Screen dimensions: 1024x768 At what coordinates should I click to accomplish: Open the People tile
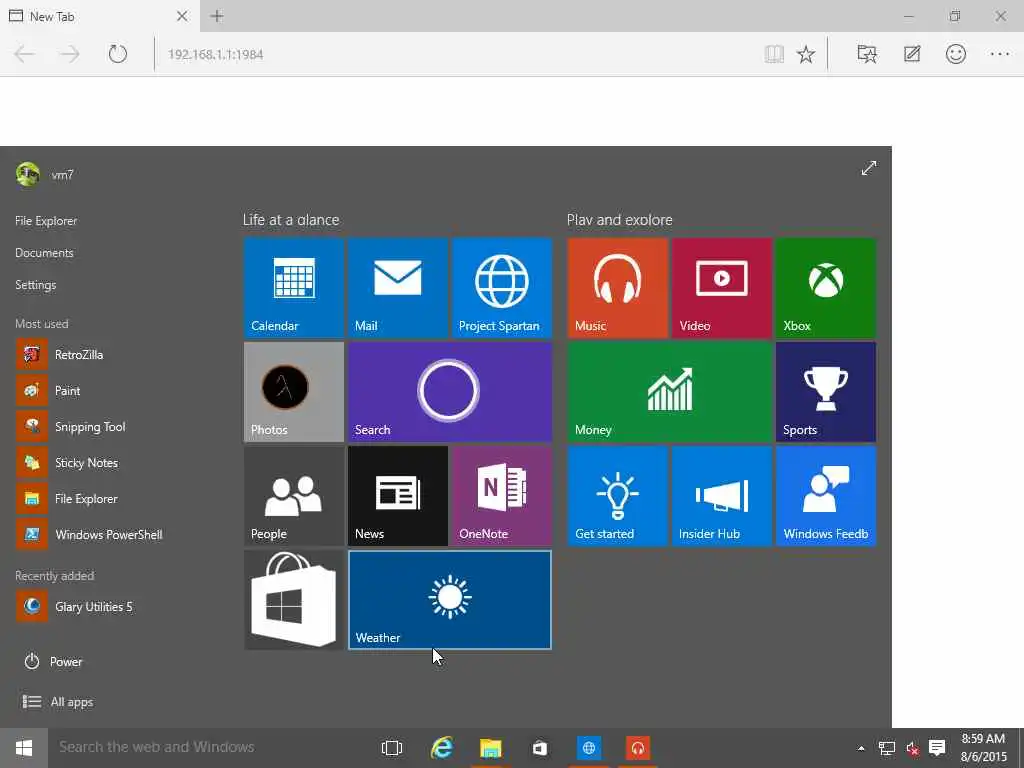[x=294, y=496]
